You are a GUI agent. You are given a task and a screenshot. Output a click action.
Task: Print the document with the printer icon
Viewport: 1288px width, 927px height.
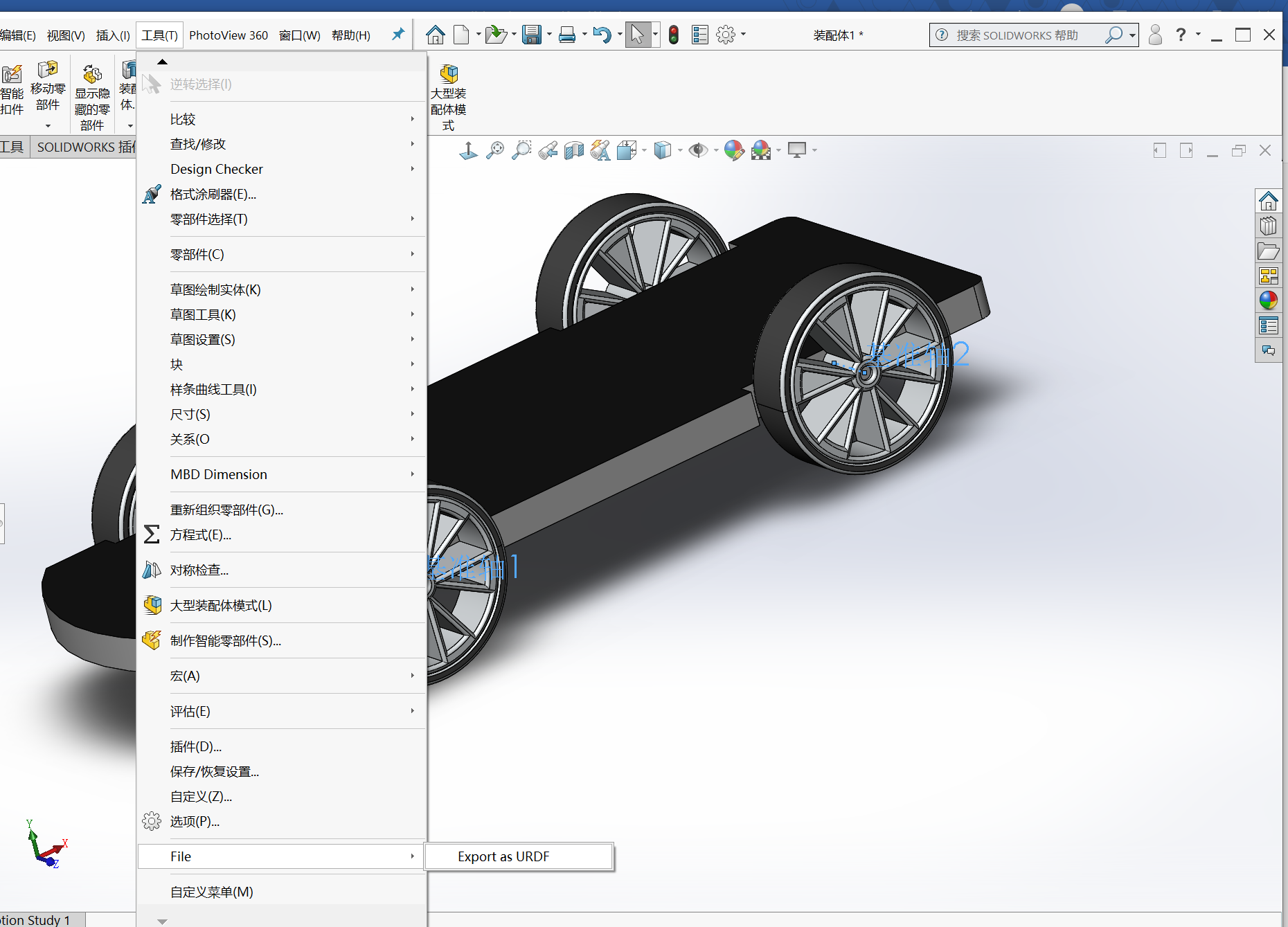click(x=567, y=35)
